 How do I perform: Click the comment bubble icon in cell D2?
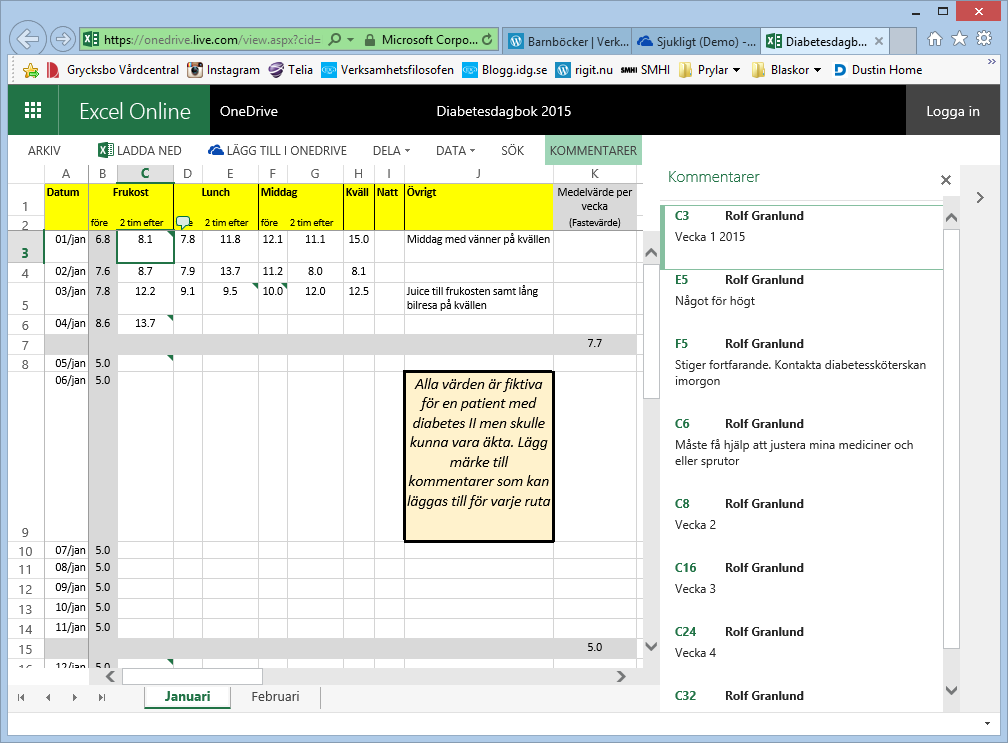[x=183, y=222]
